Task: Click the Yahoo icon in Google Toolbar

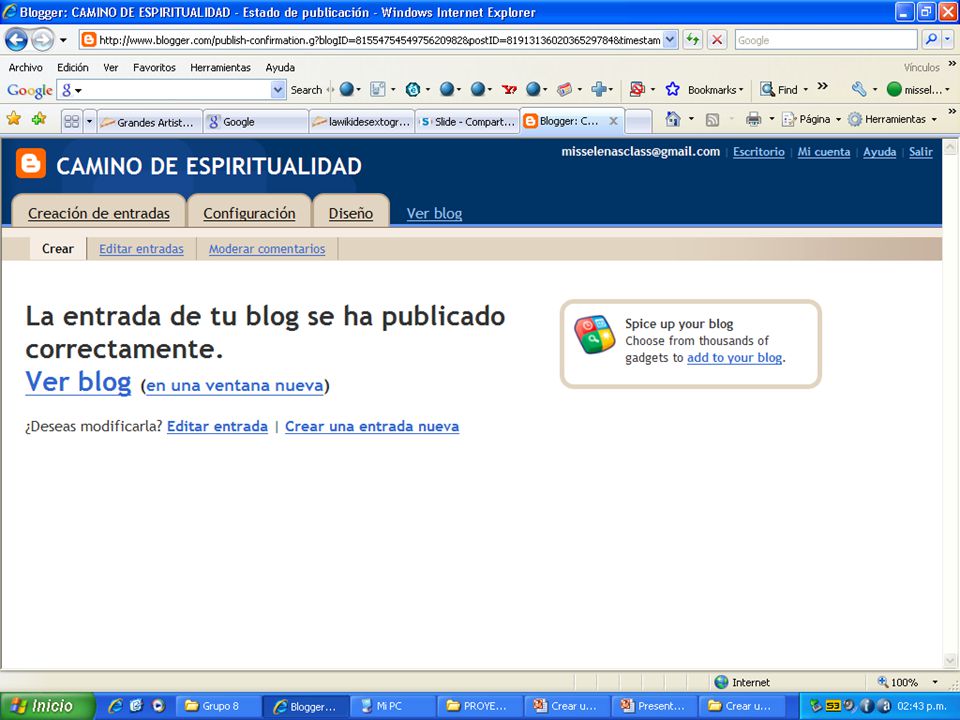Action: tap(509, 89)
